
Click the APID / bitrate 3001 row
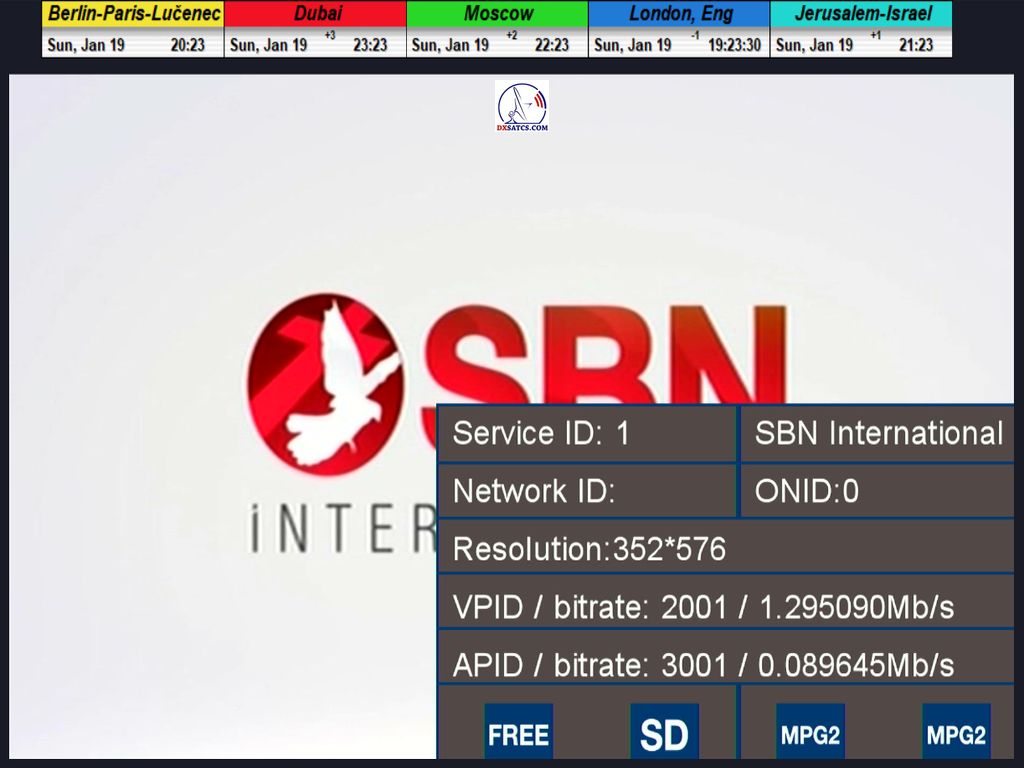(x=725, y=664)
